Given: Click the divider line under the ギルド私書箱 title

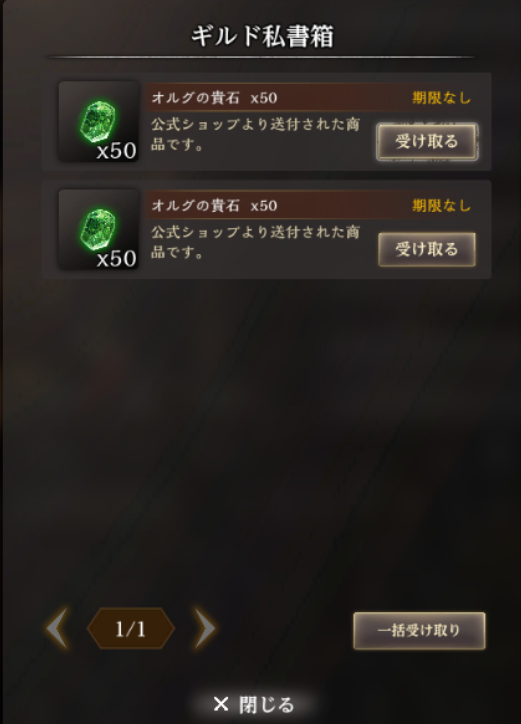Looking at the screenshot, I should tap(261, 57).
